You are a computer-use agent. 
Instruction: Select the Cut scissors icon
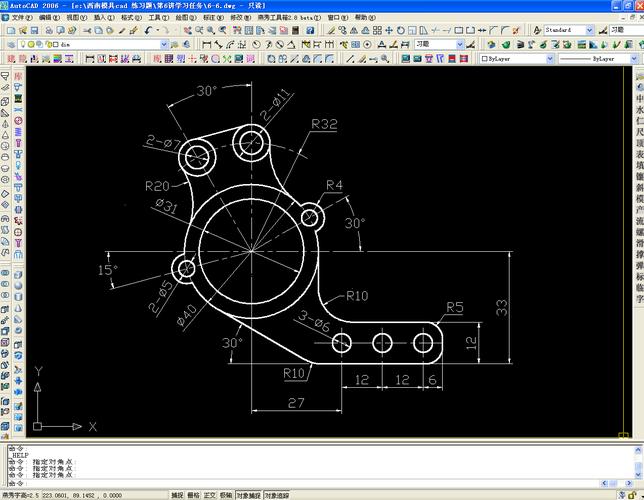(x=87, y=30)
